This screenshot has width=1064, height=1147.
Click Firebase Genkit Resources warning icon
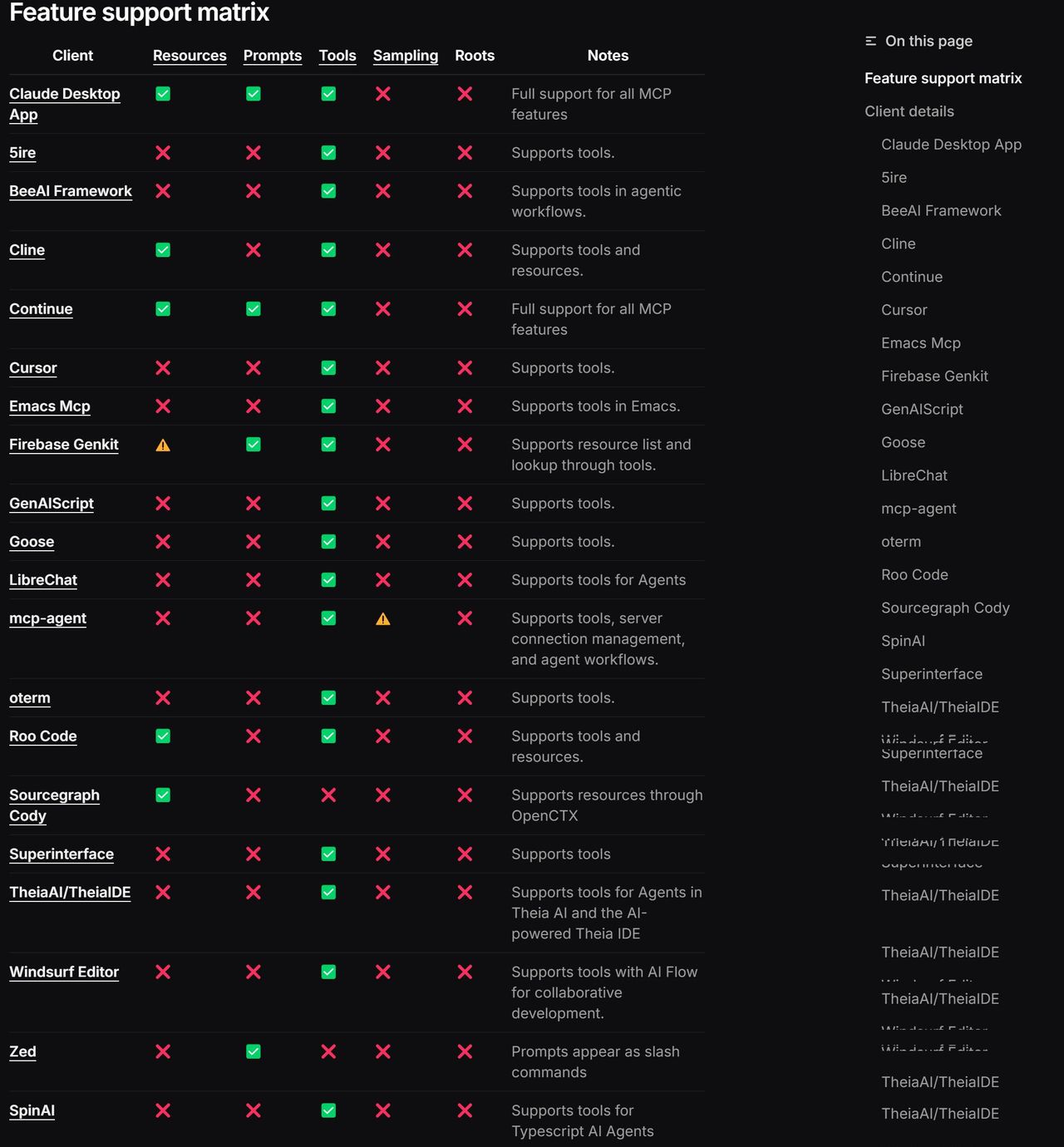[x=163, y=446]
